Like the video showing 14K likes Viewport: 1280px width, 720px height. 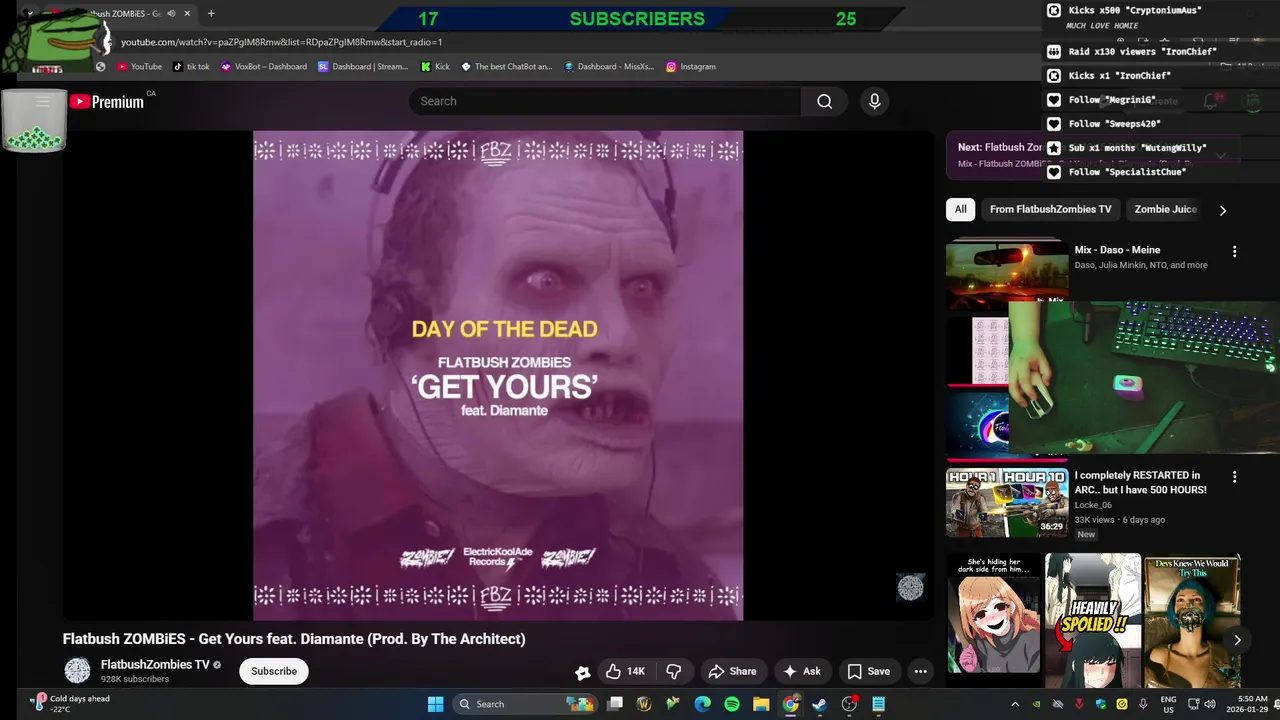pos(625,671)
